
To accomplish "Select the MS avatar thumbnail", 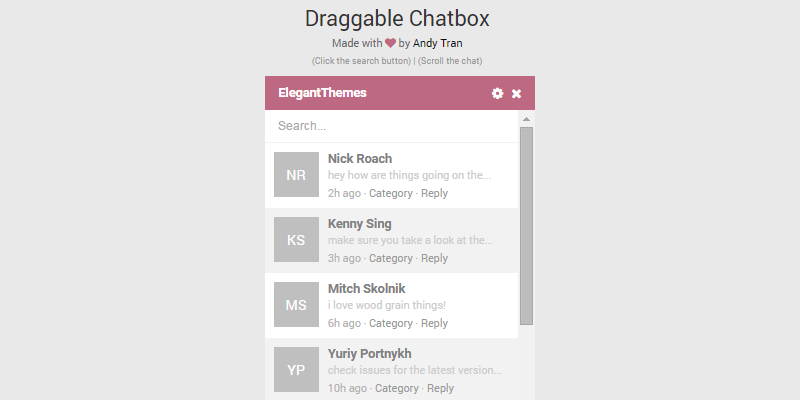I will (x=296, y=305).
